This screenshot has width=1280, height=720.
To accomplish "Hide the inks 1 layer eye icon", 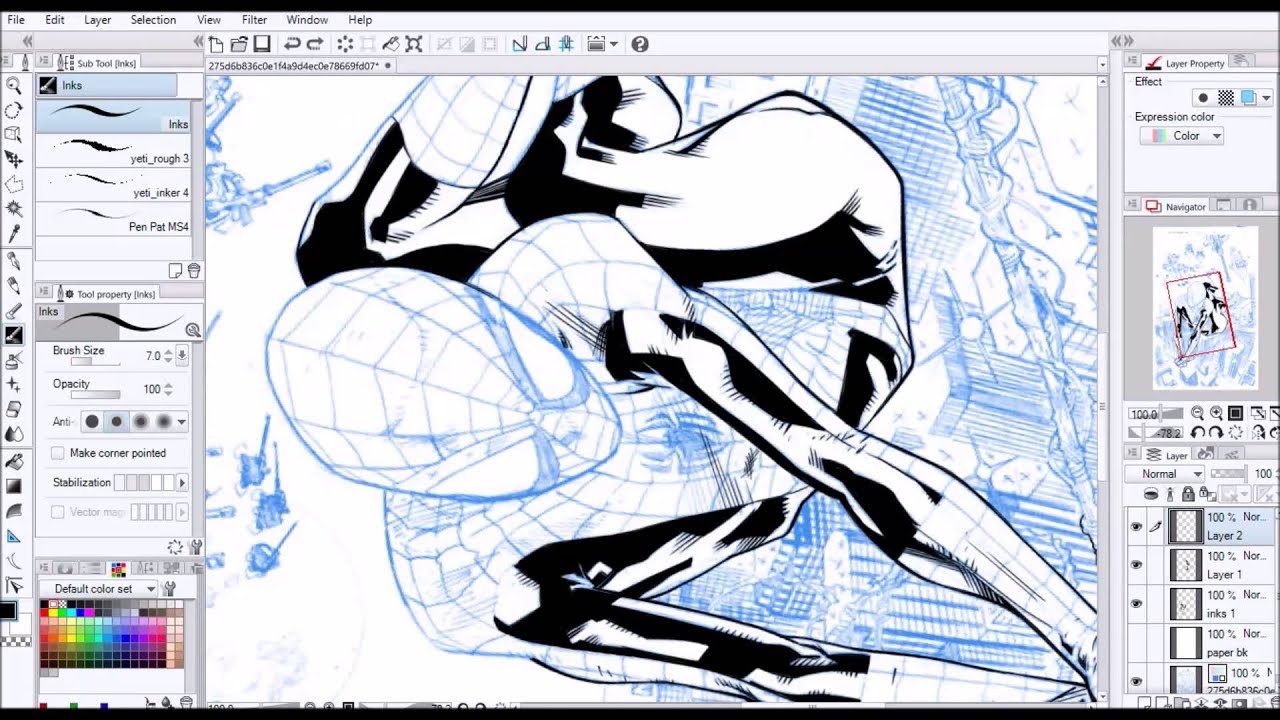I will pos(1136,604).
